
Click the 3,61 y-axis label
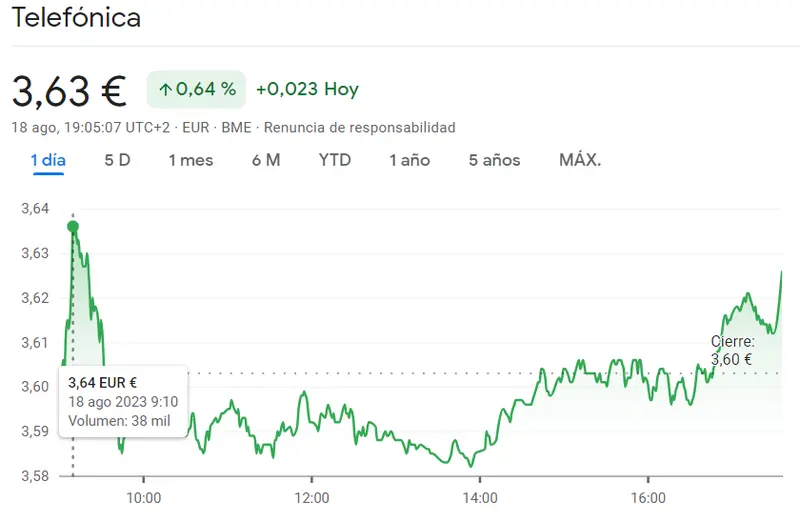35,342
